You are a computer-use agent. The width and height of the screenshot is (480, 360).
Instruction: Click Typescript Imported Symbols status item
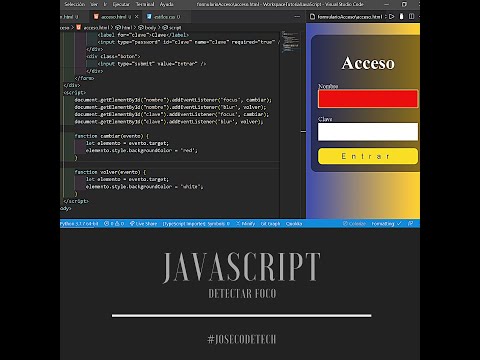pos(196,224)
